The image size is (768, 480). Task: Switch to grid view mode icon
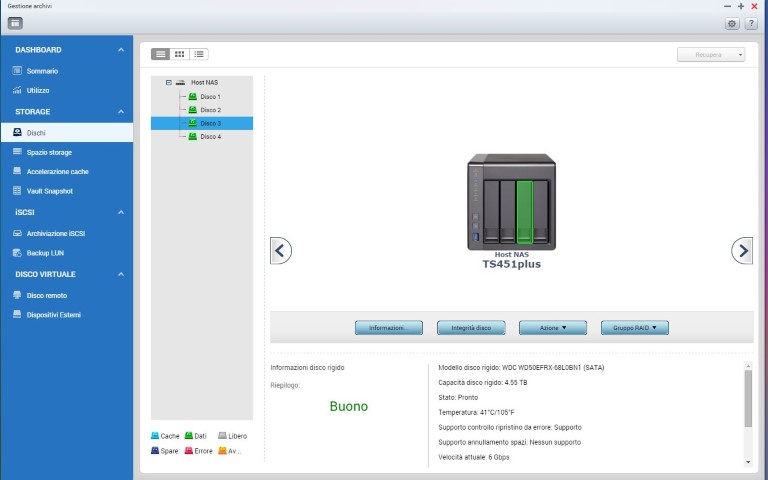click(180, 54)
